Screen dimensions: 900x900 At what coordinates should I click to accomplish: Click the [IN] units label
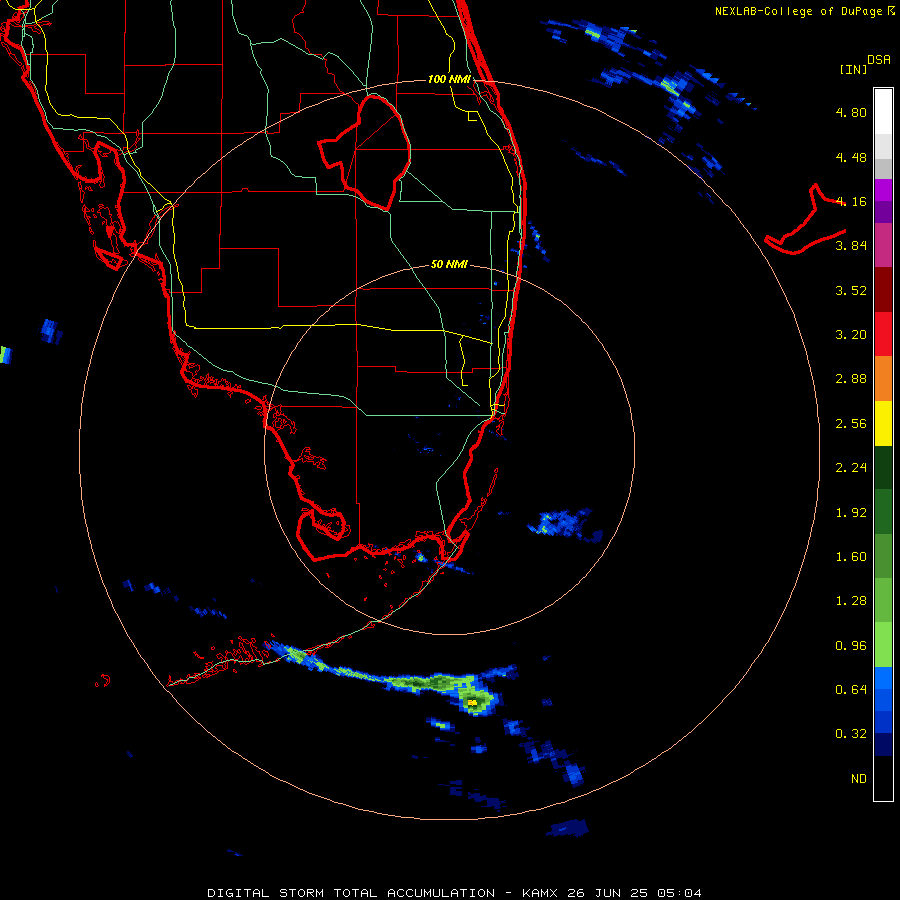[853, 69]
